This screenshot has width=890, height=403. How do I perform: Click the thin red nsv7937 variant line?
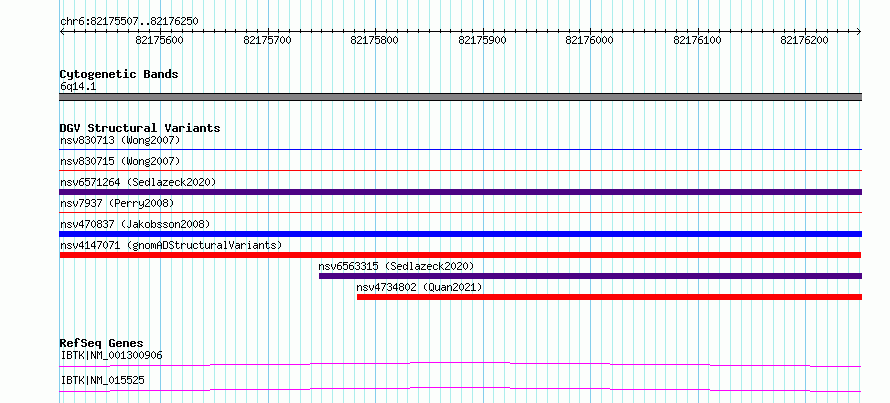coord(460,212)
